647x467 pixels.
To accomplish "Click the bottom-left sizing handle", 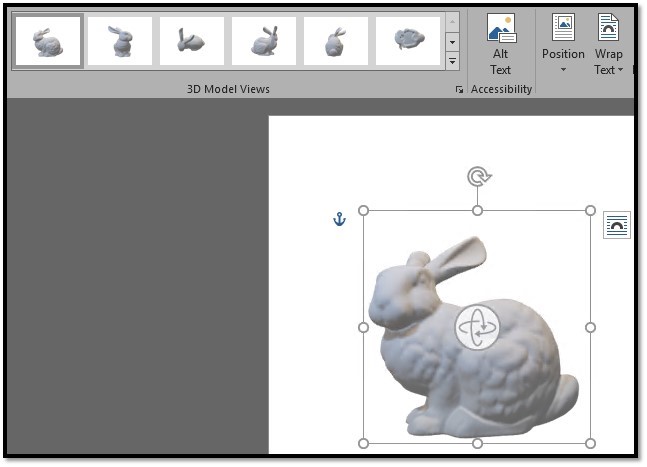I will click(364, 443).
